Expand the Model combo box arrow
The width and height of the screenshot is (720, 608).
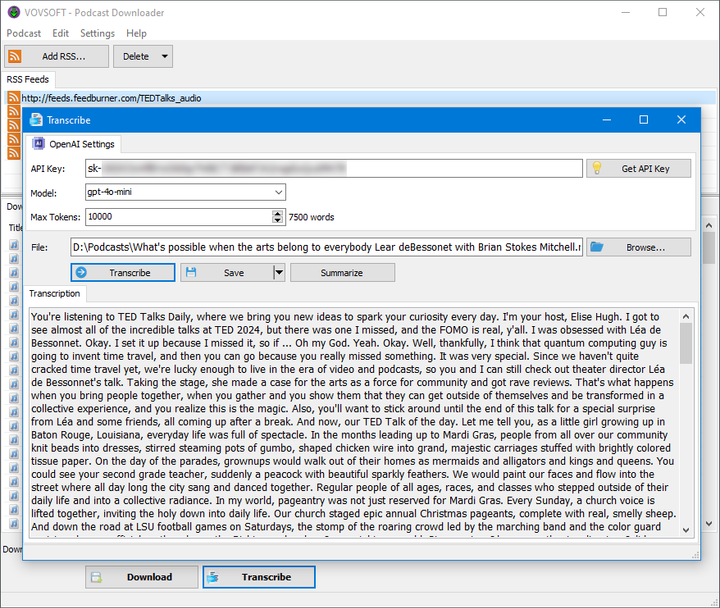278,192
